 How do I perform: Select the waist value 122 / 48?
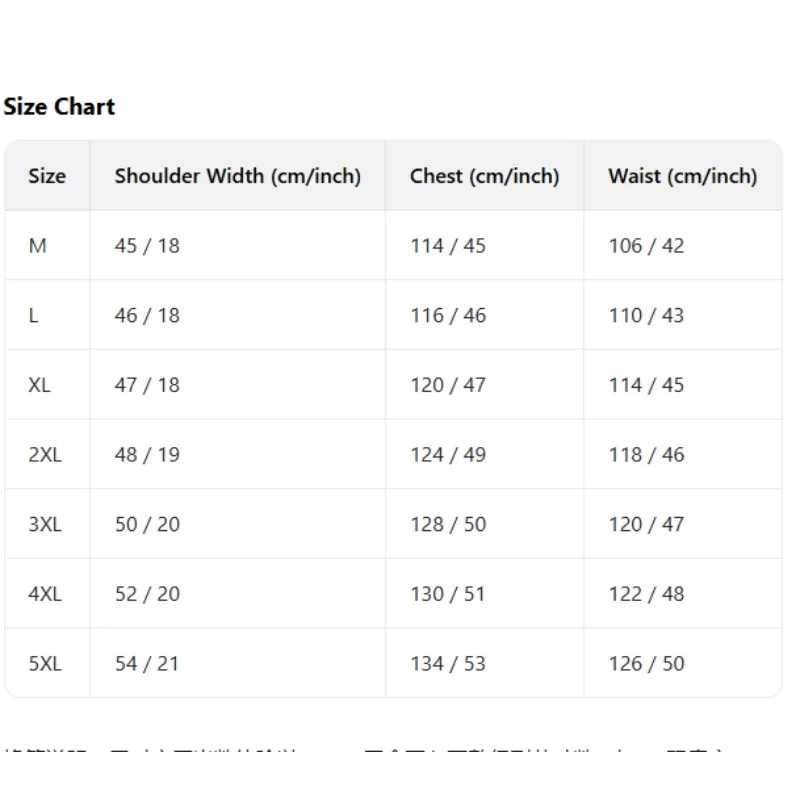click(x=646, y=594)
